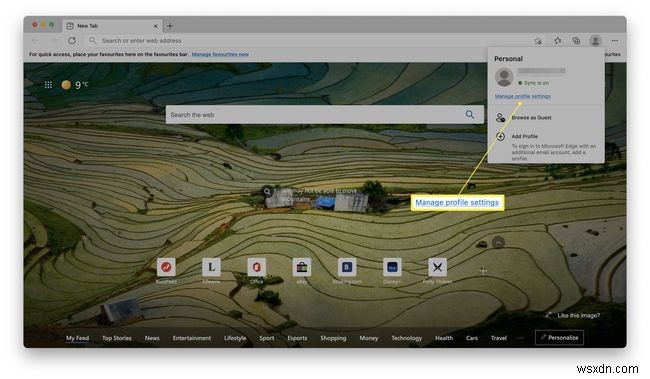This screenshot has width=650, height=379.
Task: Open the Favourites list icon
Action: (558, 41)
